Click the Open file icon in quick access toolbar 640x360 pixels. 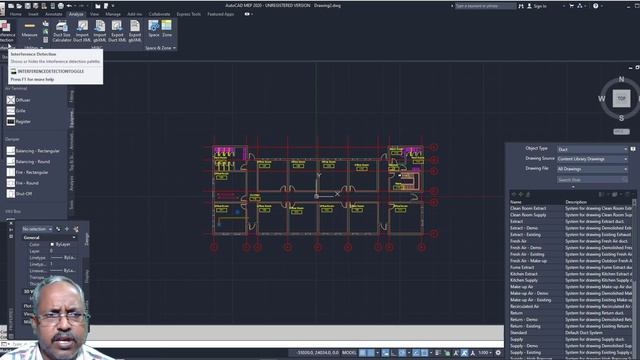19,6
